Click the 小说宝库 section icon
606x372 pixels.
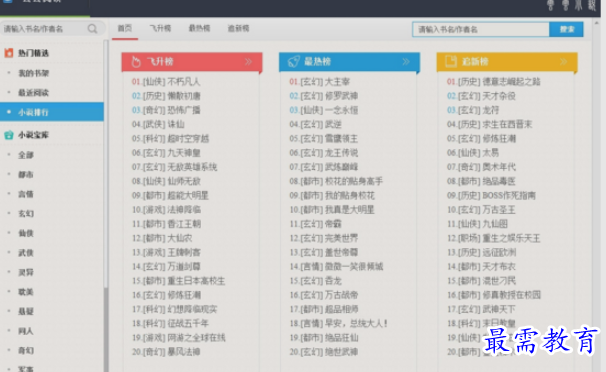tap(9, 135)
